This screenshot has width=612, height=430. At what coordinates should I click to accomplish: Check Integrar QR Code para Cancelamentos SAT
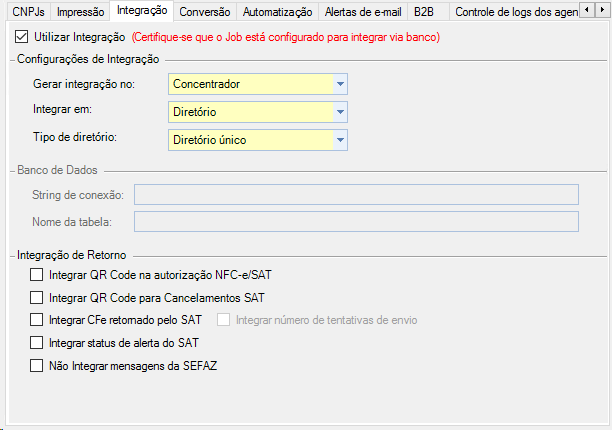pyautogui.click(x=37, y=297)
